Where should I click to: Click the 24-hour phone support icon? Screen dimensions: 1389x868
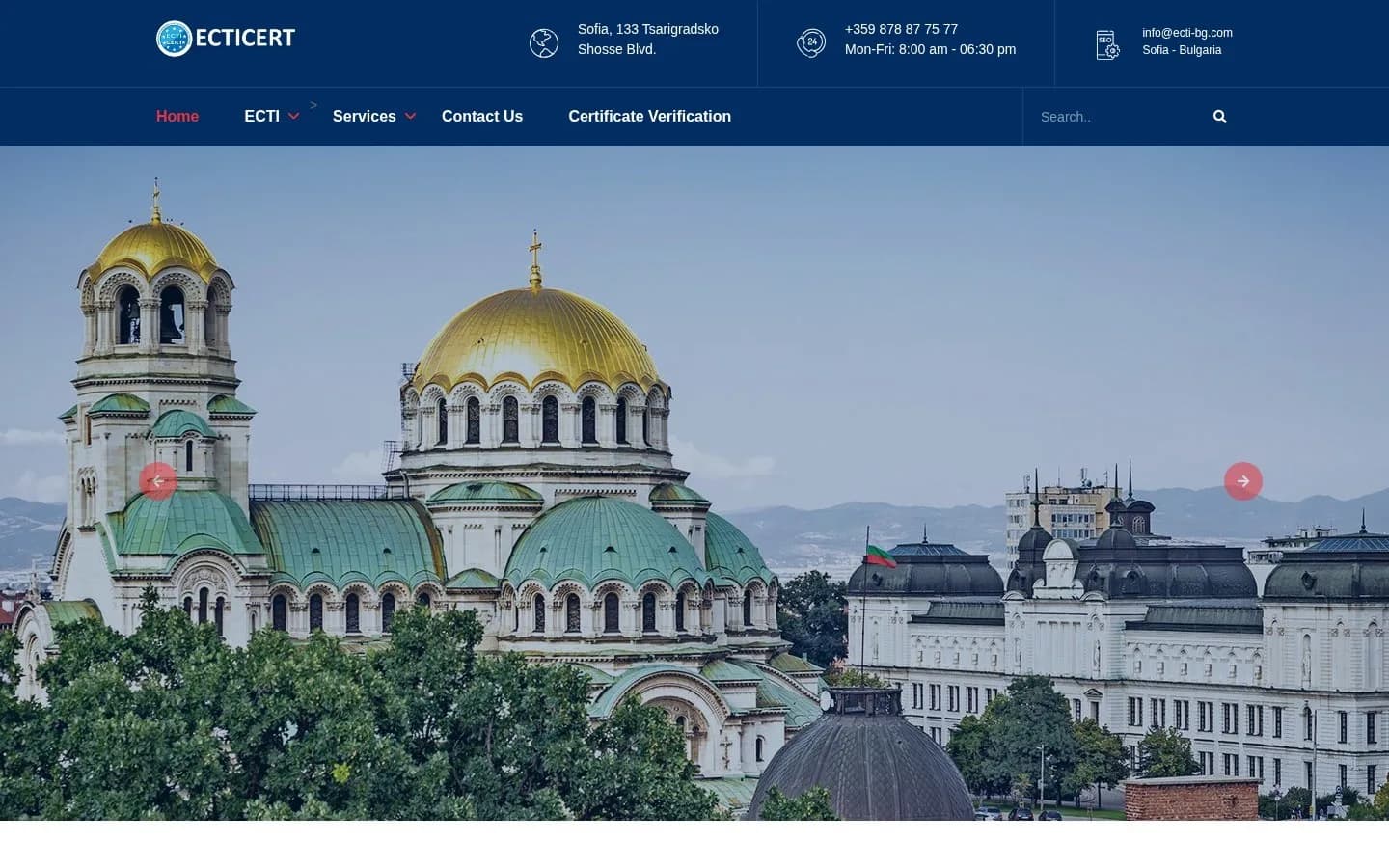point(811,43)
